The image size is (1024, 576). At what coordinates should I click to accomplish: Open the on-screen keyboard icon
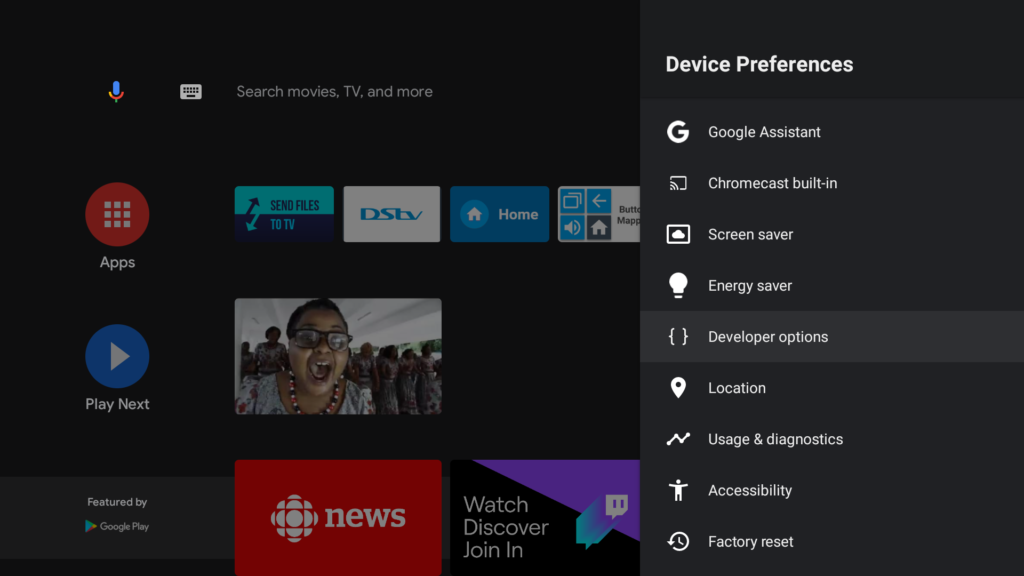click(x=191, y=92)
